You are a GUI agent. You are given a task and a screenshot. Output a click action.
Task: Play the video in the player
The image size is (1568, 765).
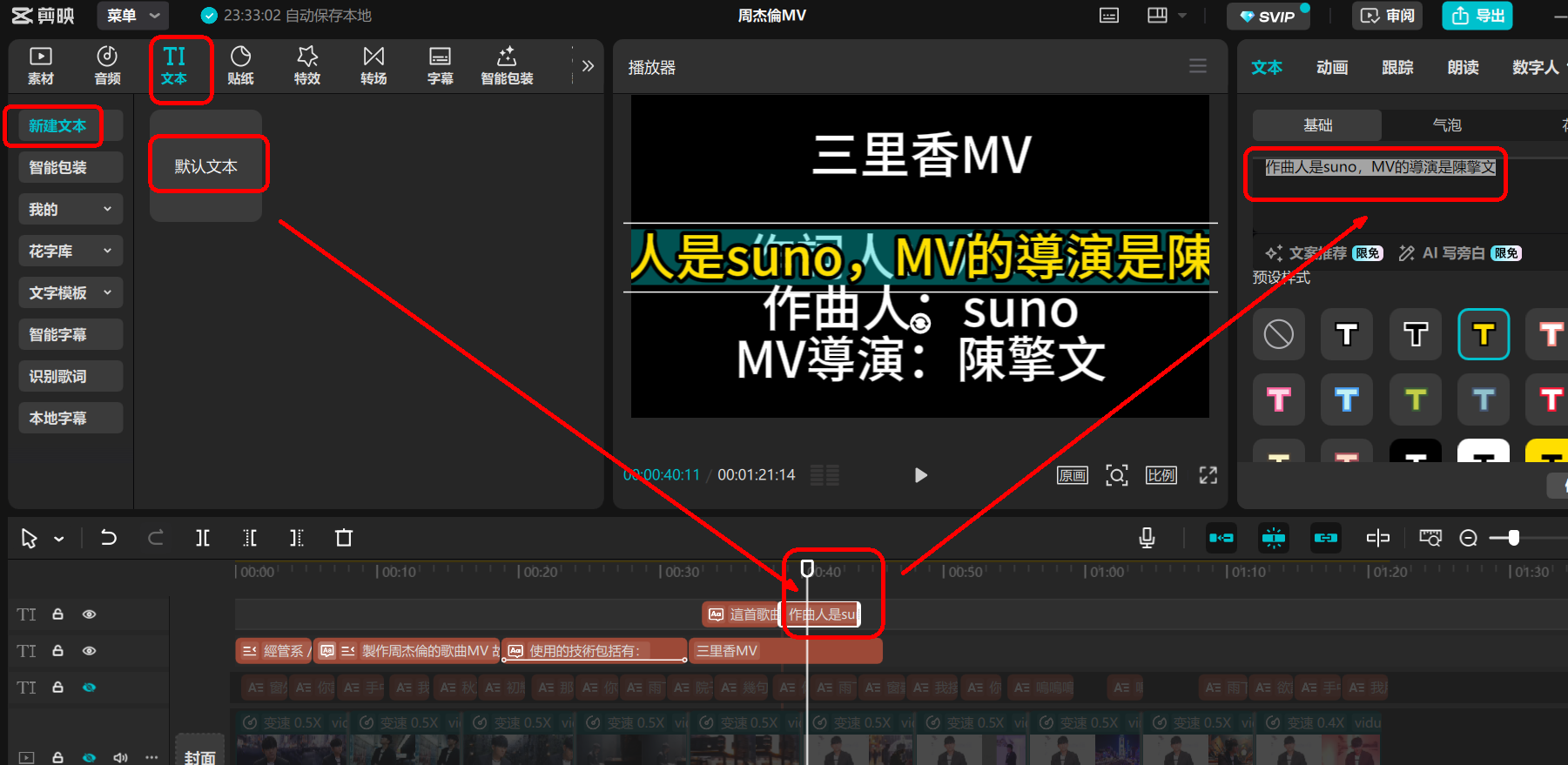click(x=920, y=475)
